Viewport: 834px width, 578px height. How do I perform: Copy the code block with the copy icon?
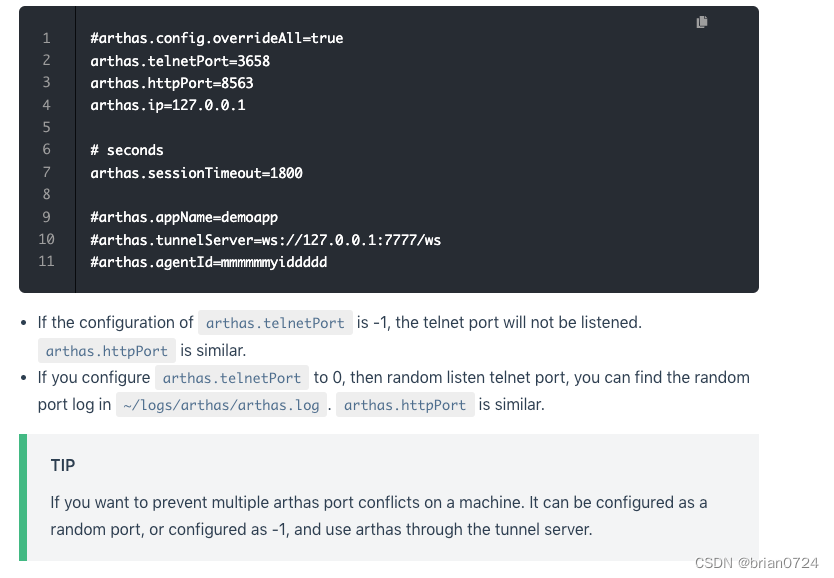tap(702, 22)
